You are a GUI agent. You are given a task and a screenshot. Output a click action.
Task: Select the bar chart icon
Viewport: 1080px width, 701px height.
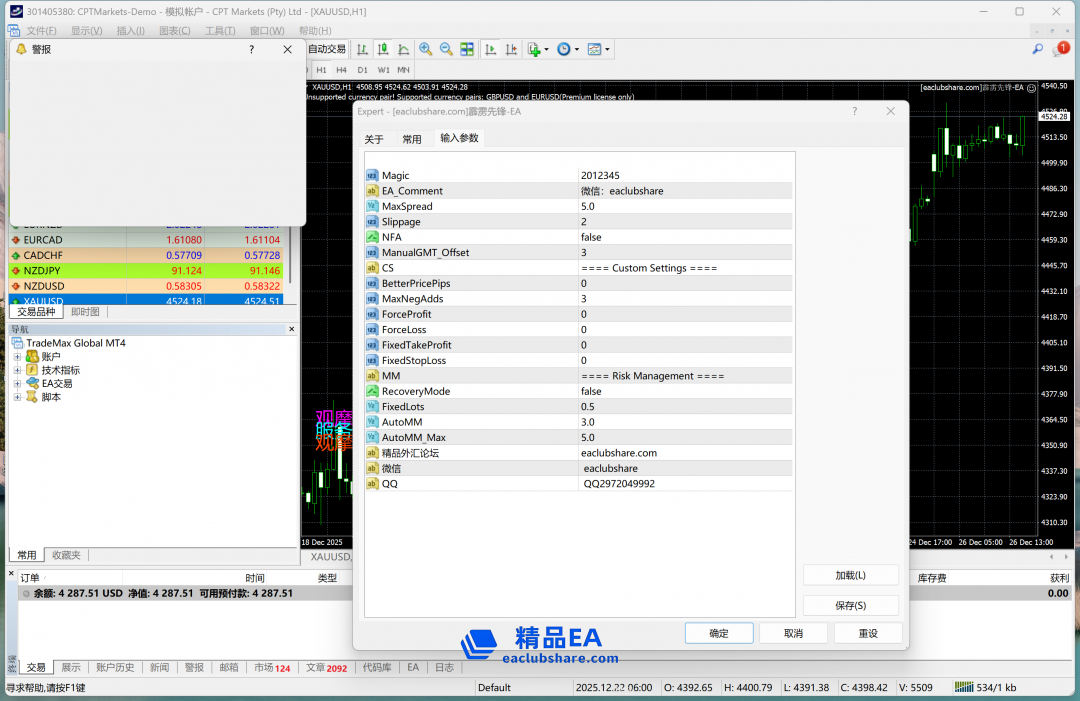coord(362,49)
